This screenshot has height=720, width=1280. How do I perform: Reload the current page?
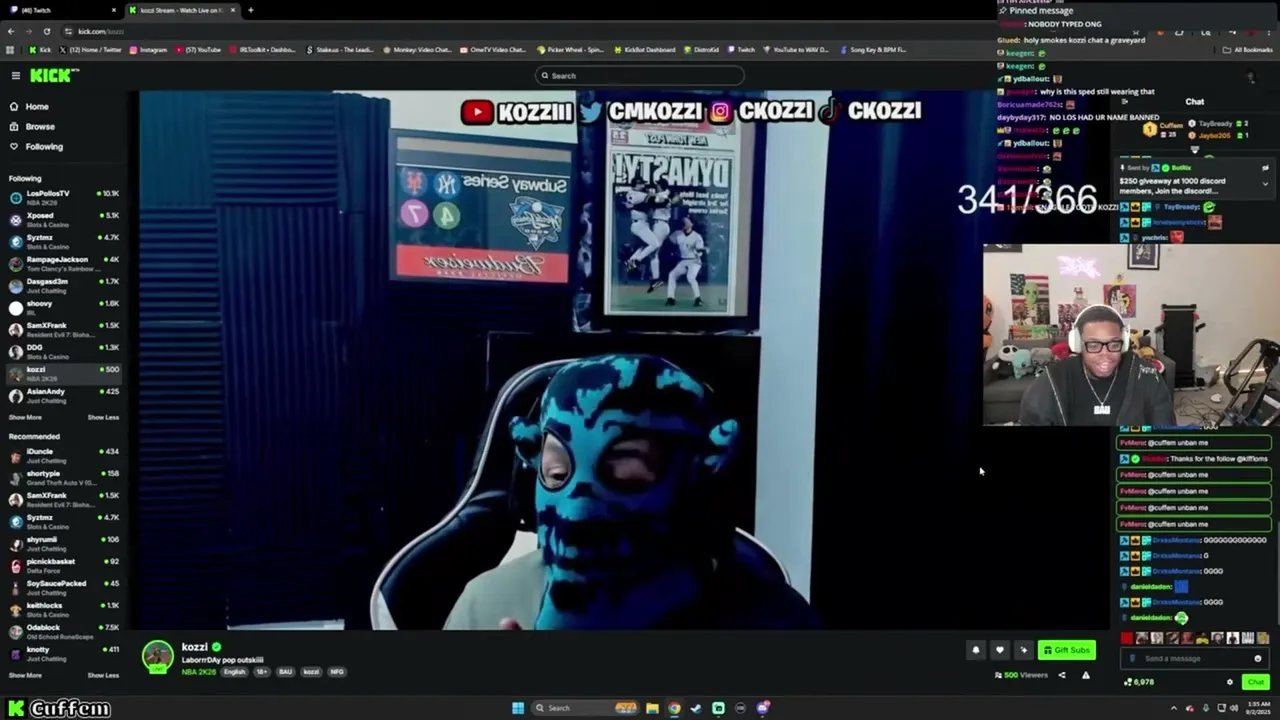(46, 31)
